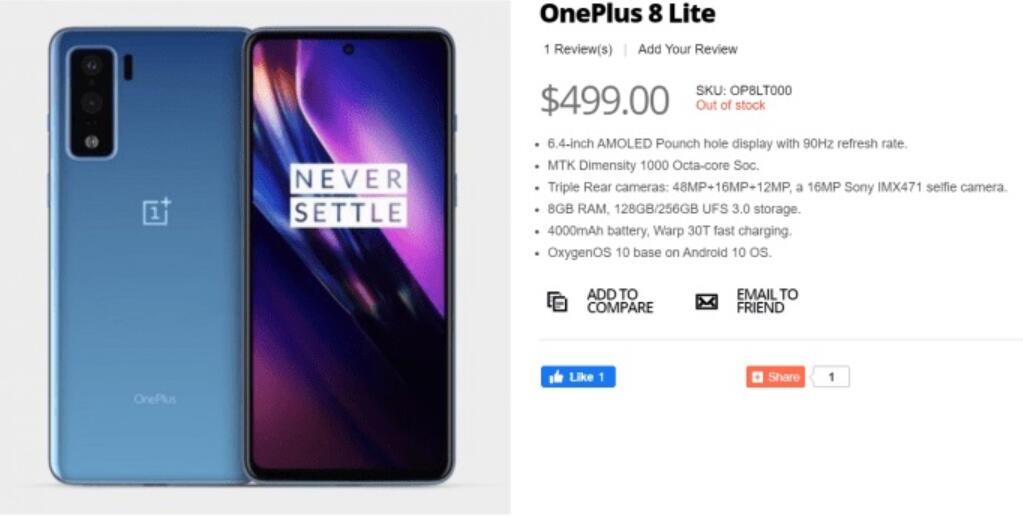
Task: Click the Facebook Like 1 button
Action: tap(578, 377)
